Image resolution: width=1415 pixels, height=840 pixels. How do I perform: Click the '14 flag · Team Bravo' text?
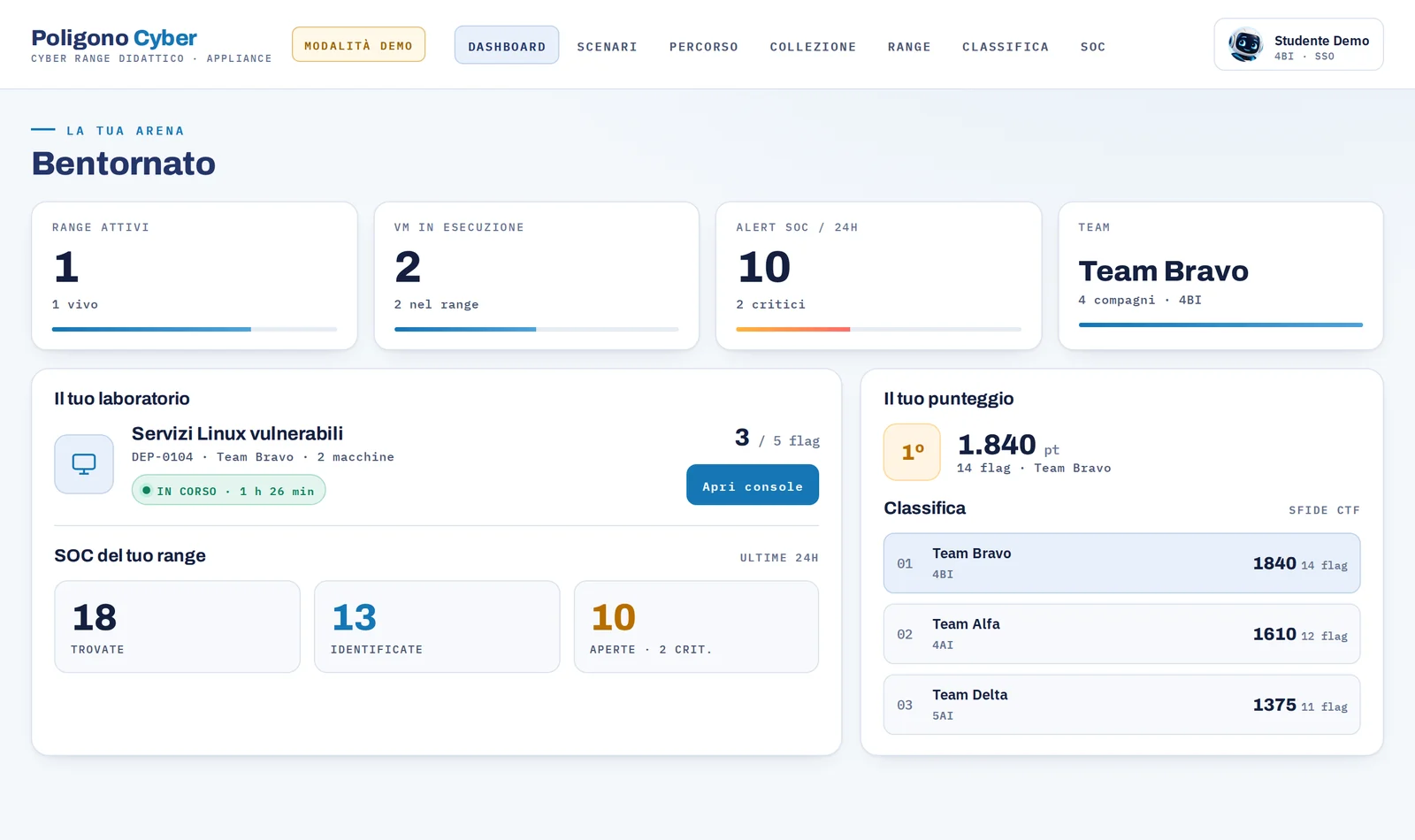tap(1034, 468)
